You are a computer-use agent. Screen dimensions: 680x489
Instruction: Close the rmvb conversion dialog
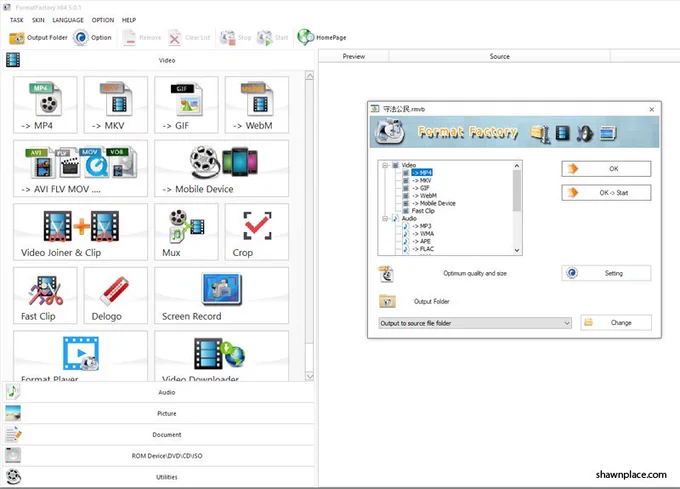(x=651, y=109)
